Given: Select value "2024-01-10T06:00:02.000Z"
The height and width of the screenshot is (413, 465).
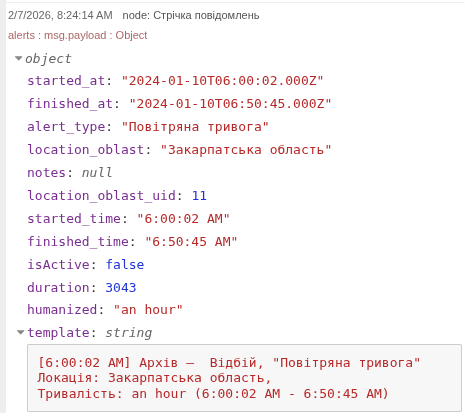Looking at the screenshot, I should [223, 81].
